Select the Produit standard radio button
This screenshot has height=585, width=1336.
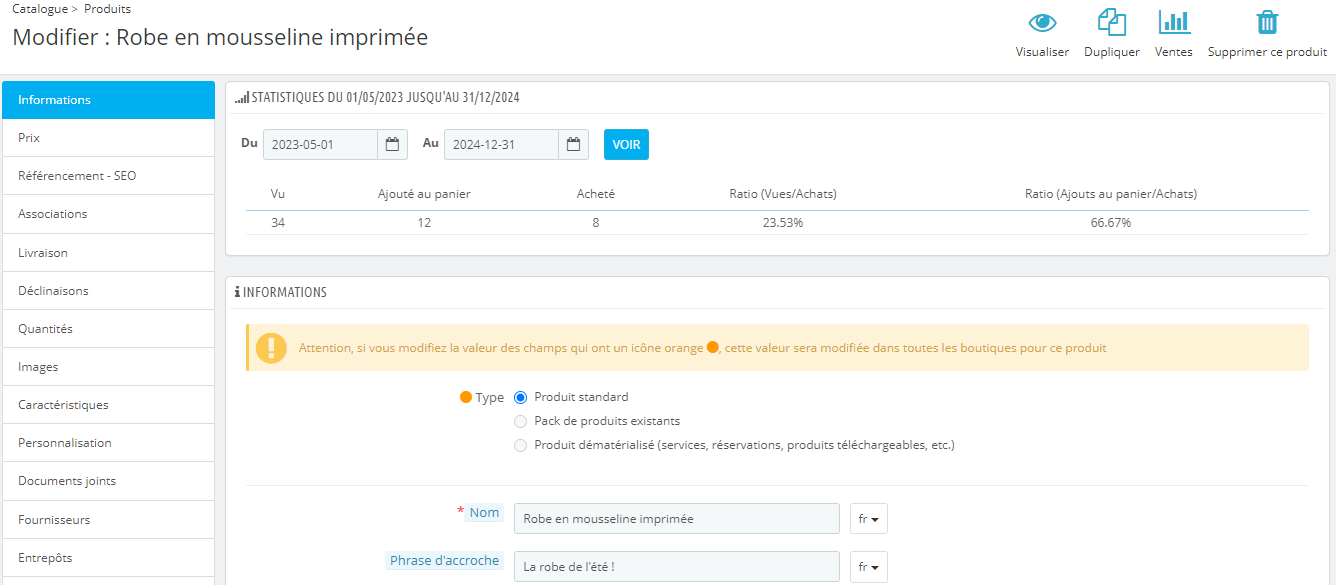pos(520,397)
